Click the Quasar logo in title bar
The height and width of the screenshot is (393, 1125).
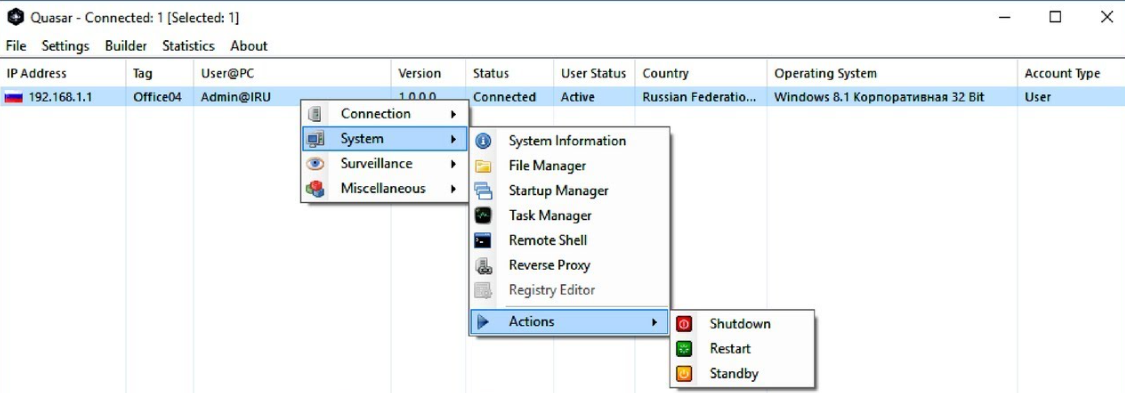click(16, 17)
